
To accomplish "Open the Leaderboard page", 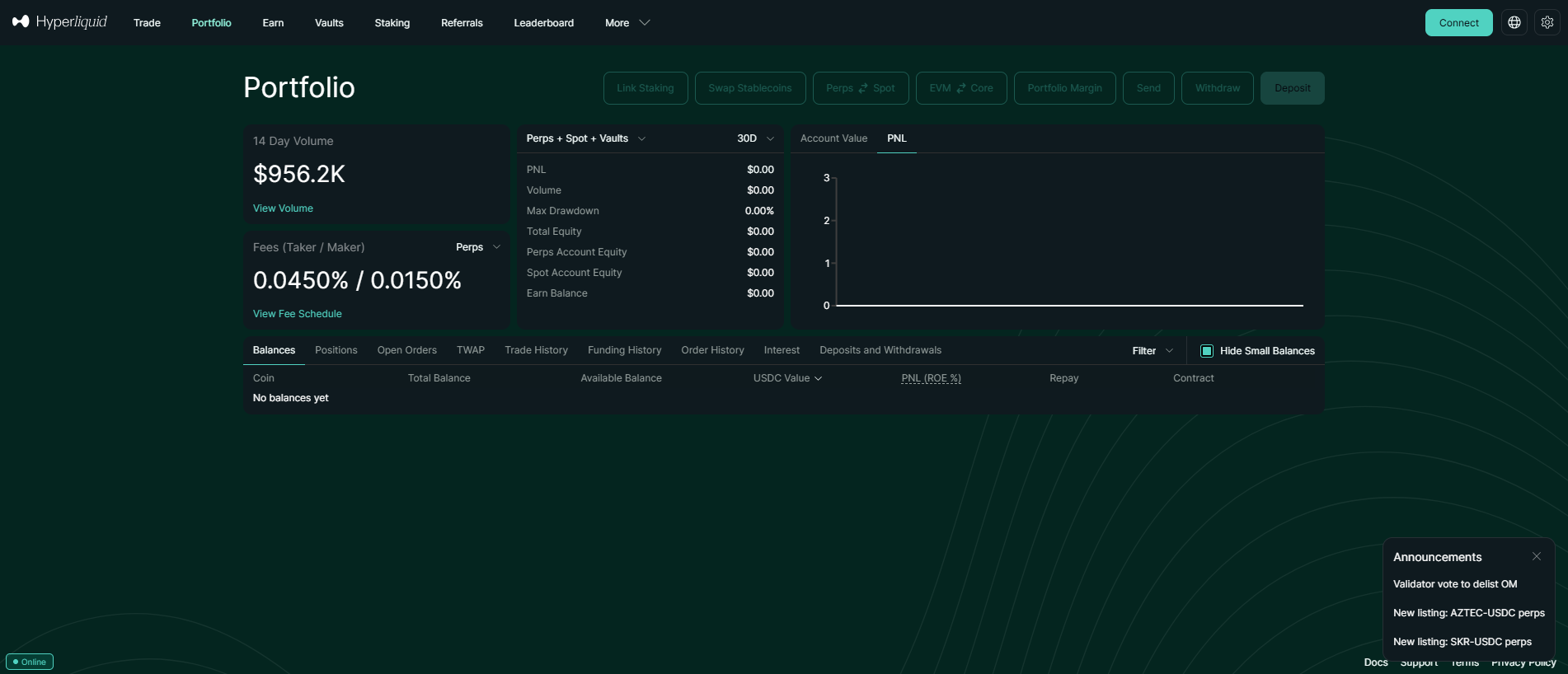I will point(544,23).
